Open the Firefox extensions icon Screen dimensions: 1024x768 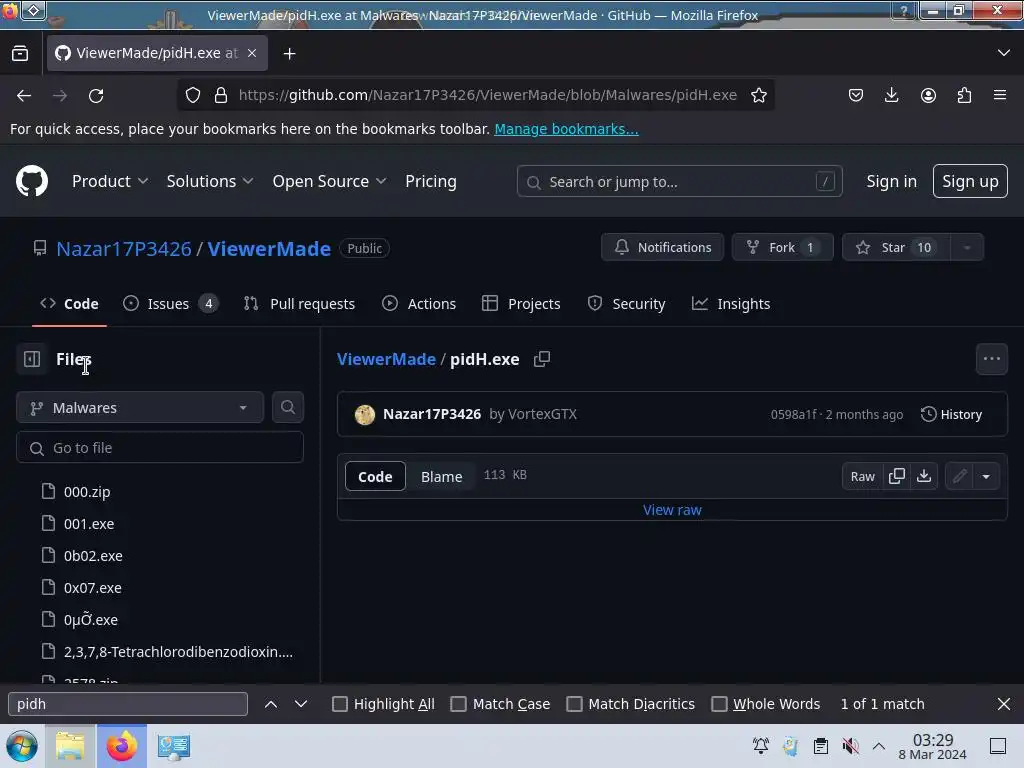tap(964, 95)
